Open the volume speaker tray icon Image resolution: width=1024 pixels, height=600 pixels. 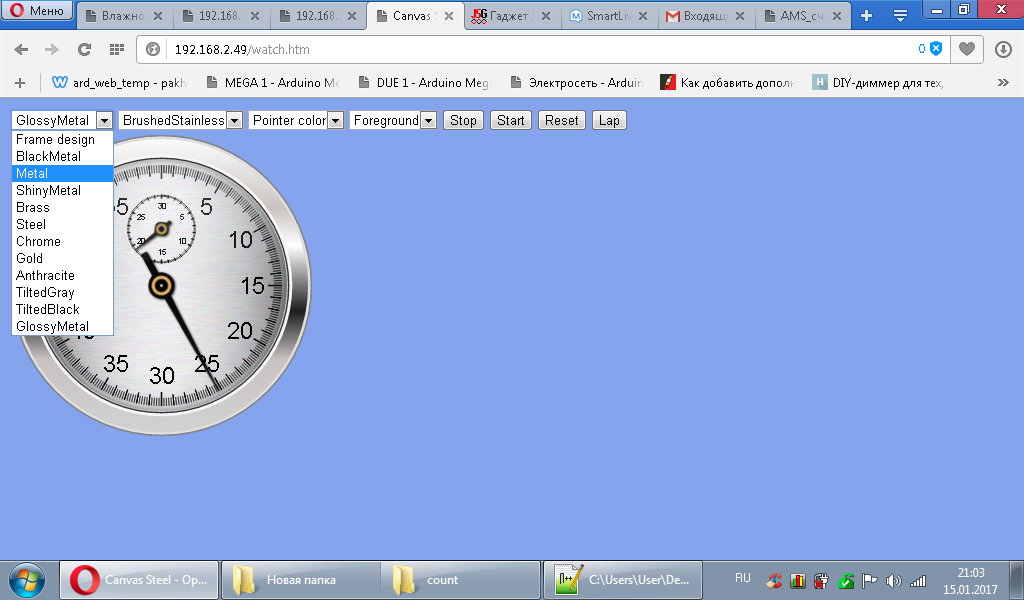(x=896, y=581)
